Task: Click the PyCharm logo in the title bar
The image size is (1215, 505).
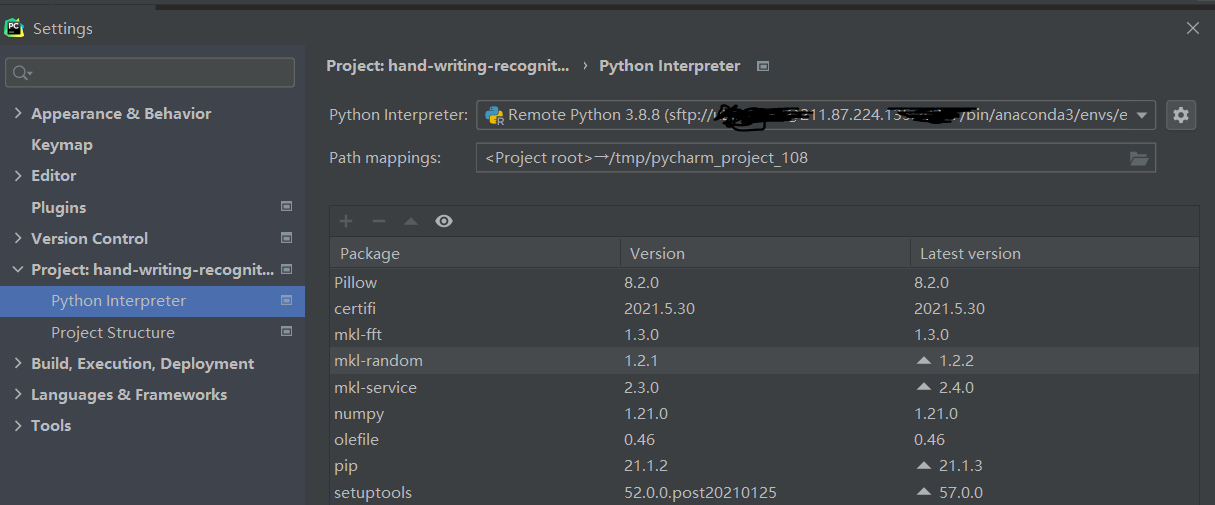Action: pyautogui.click(x=14, y=28)
